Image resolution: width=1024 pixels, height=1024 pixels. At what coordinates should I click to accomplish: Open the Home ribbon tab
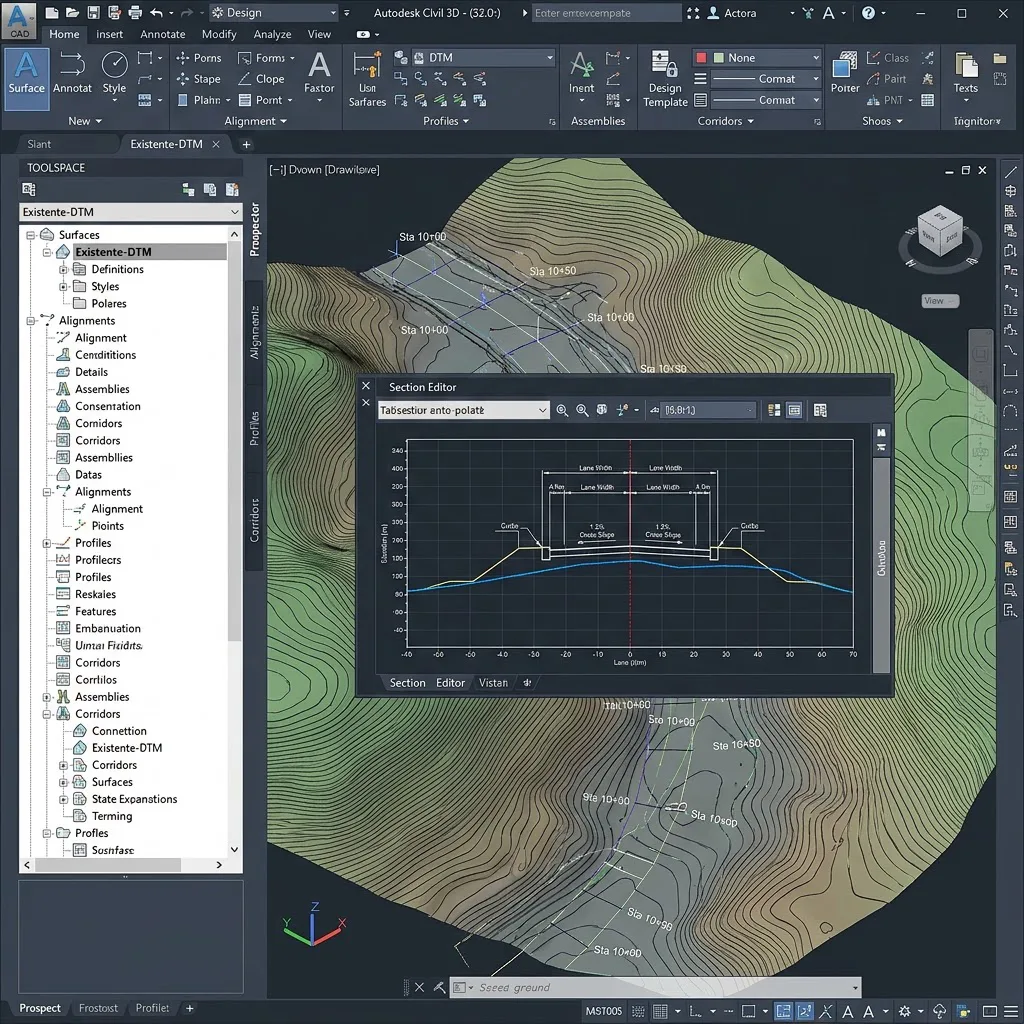tap(64, 34)
